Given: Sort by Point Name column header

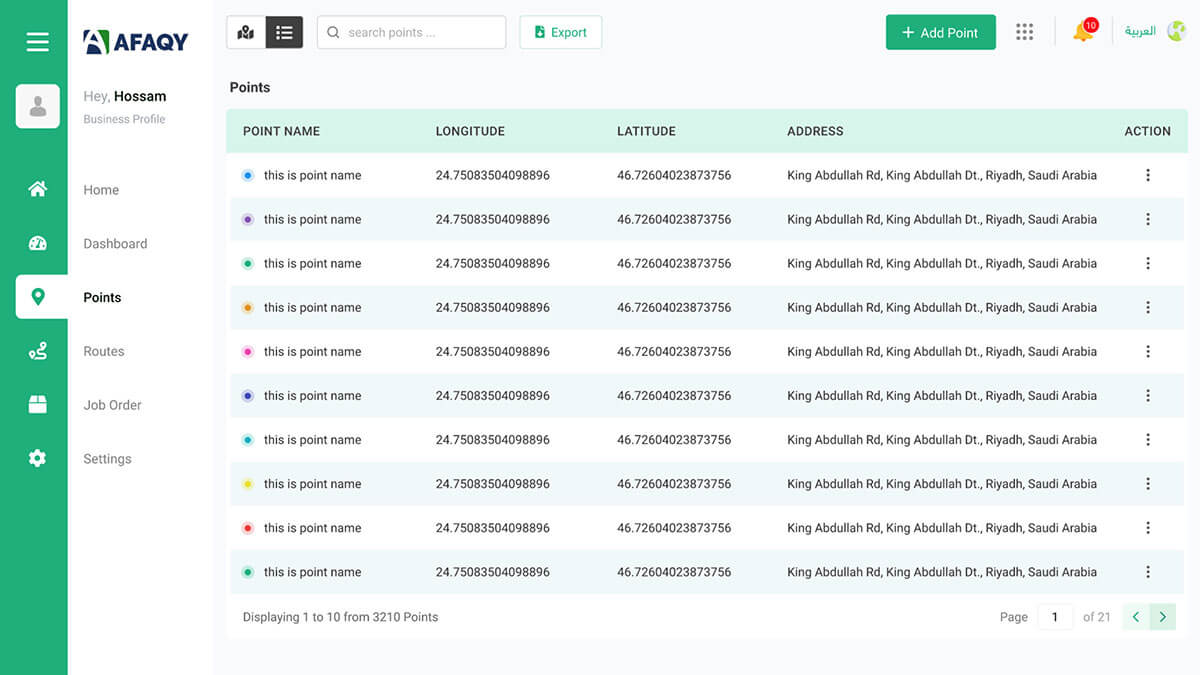Looking at the screenshot, I should [281, 131].
